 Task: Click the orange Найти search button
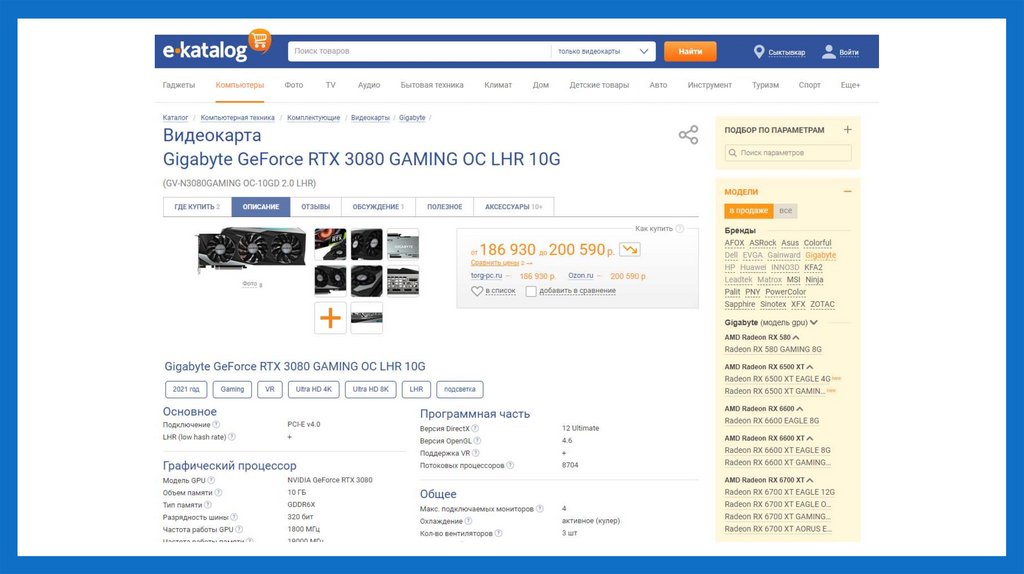690,51
